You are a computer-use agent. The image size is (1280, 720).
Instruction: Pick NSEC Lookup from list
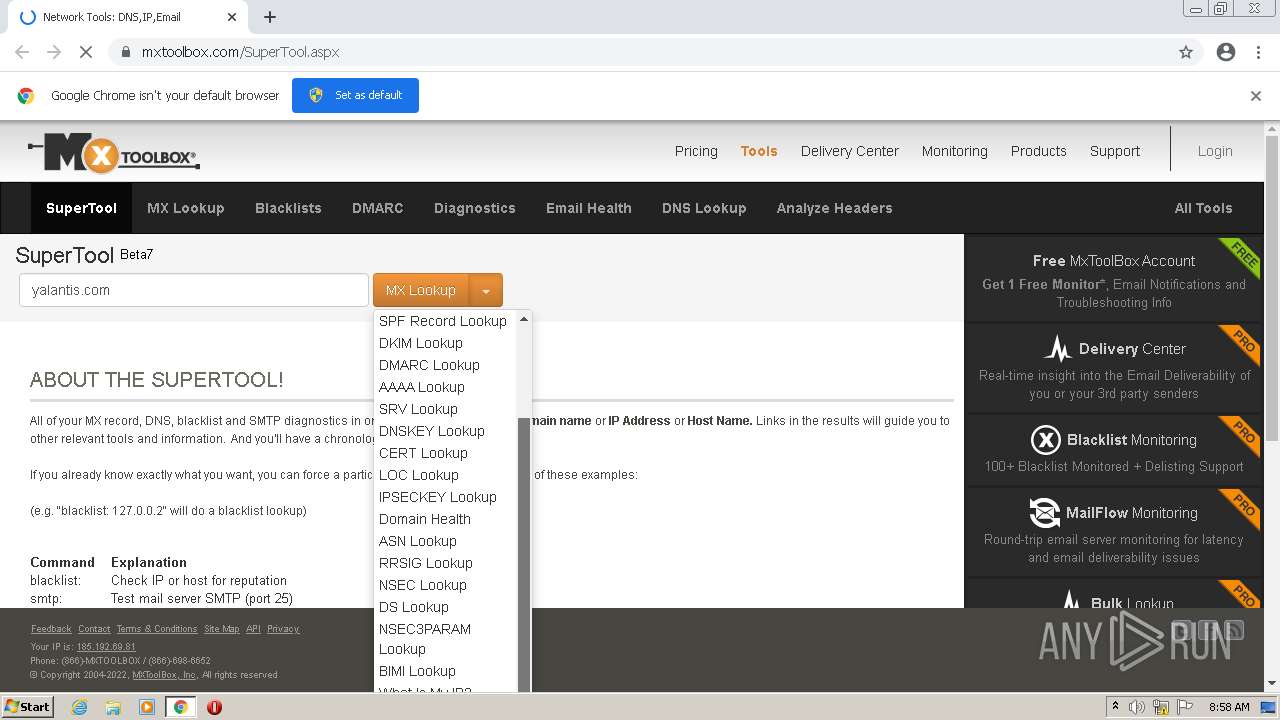tap(423, 585)
